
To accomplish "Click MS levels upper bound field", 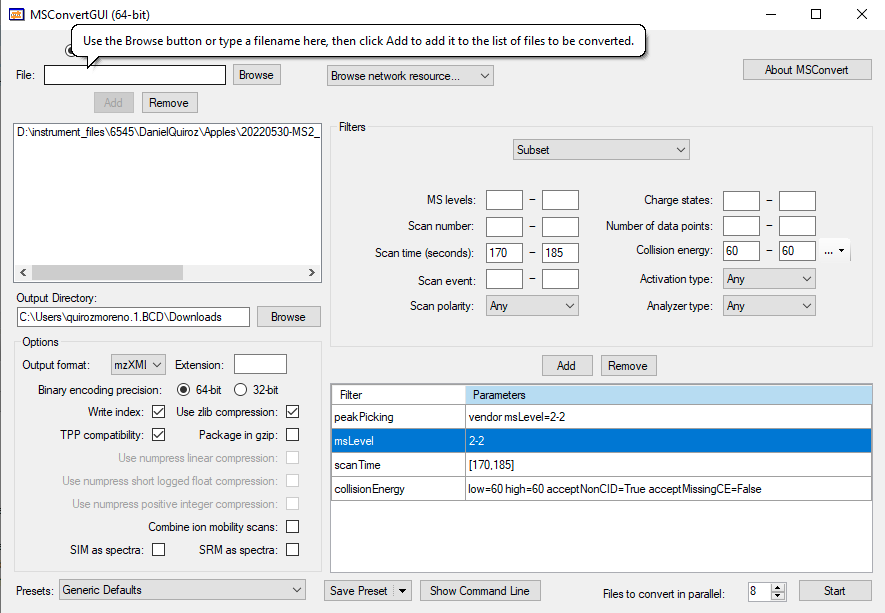I will coord(560,200).
